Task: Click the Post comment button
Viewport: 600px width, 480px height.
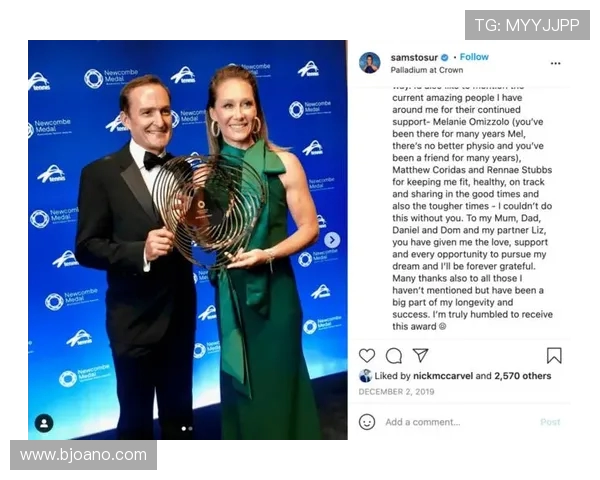Action: 550,422
